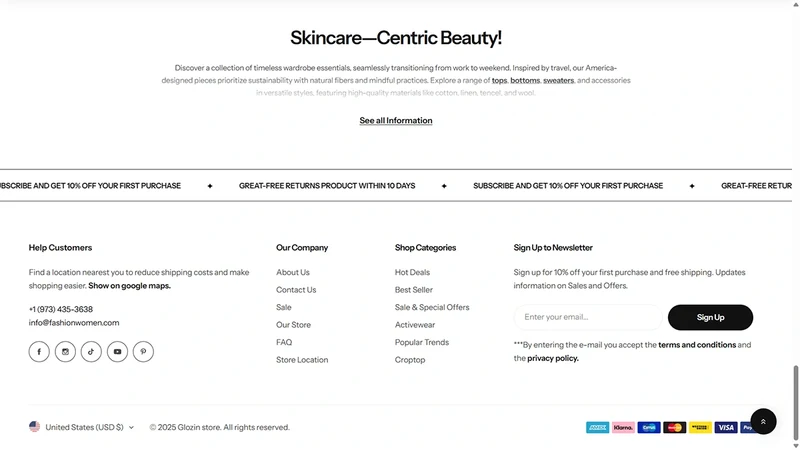Viewport: 800px width, 450px height.
Task: Open the Facebook social icon
Action: point(39,352)
